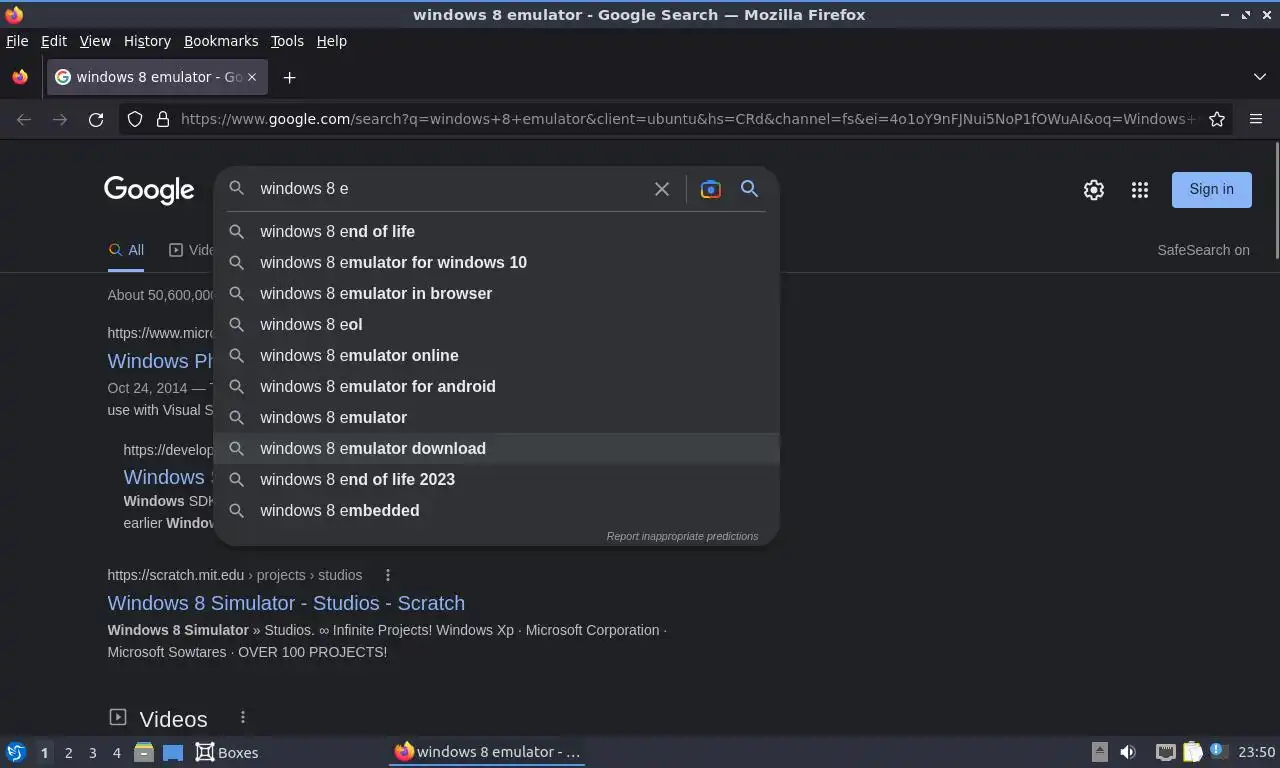Choose suggestion emulator for android
This screenshot has width=1280, height=768.
coord(497,386)
